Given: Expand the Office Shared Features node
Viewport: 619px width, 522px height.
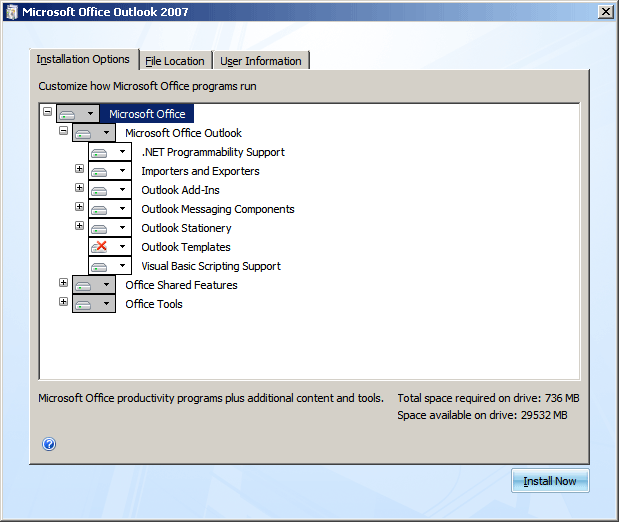Looking at the screenshot, I should pyautogui.click(x=63, y=282).
